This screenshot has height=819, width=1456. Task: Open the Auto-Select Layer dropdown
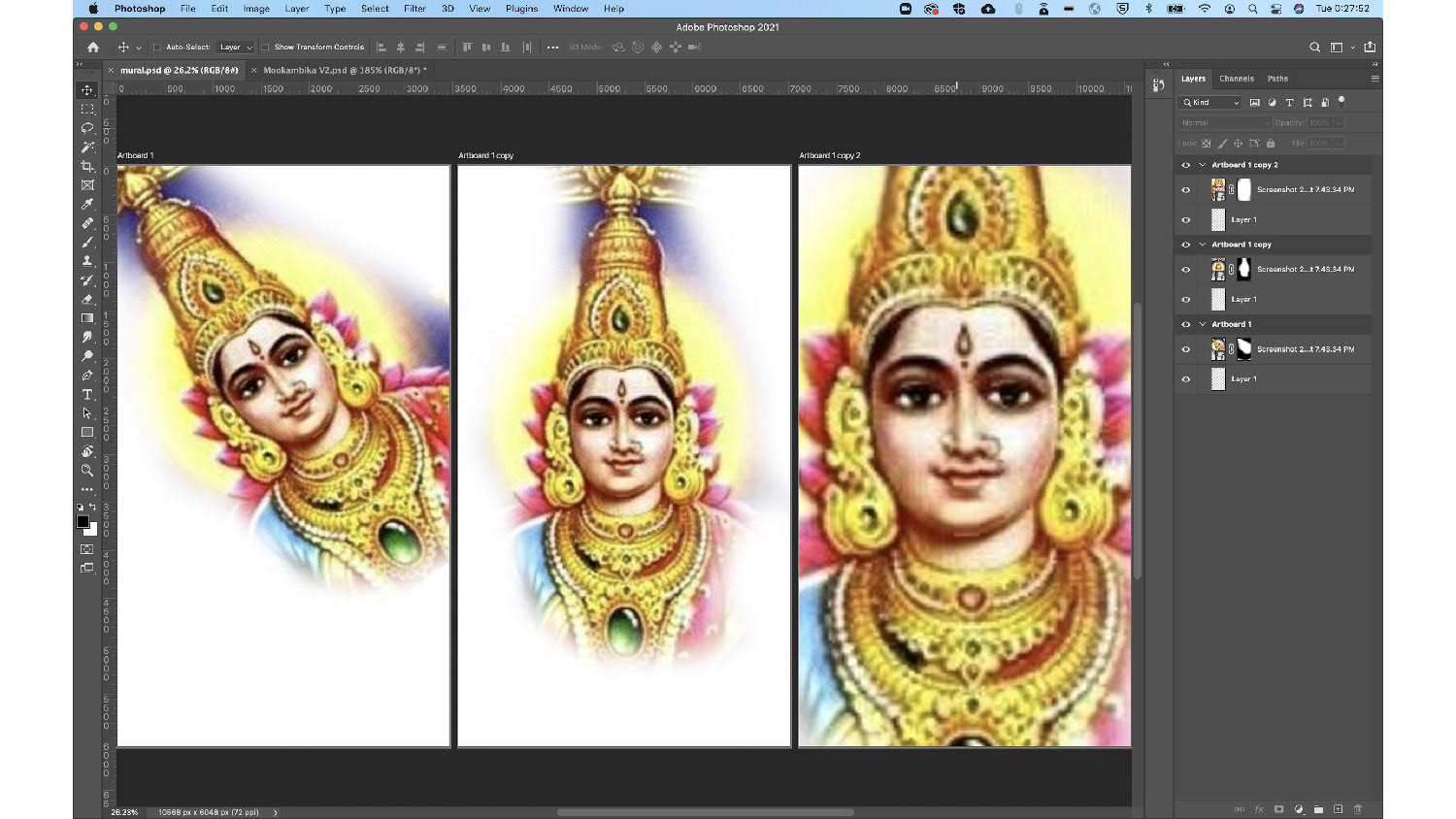(235, 47)
